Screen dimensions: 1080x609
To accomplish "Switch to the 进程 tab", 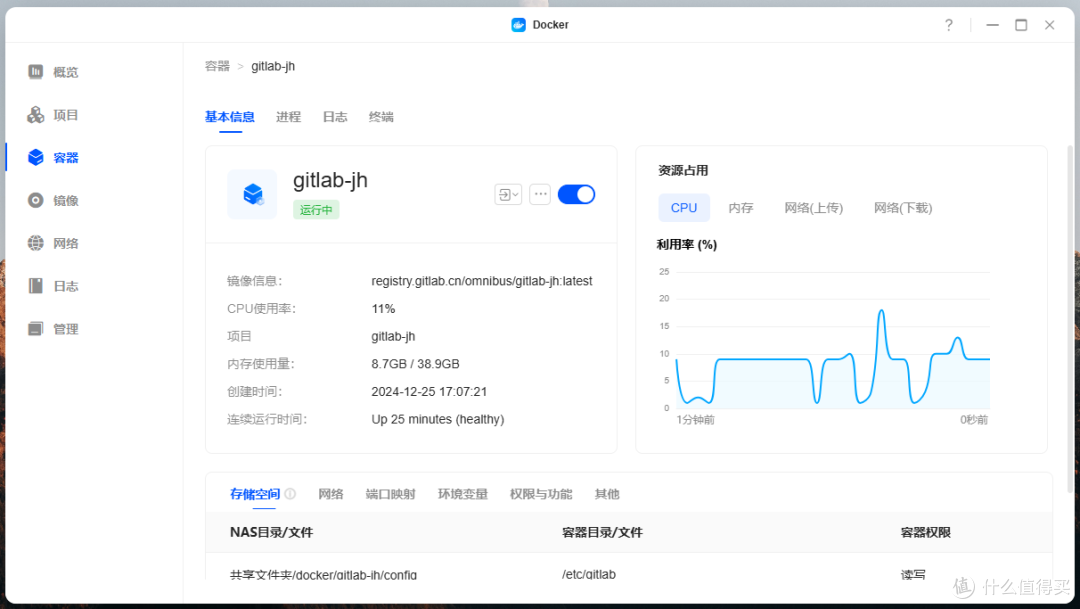I will pyautogui.click(x=288, y=117).
